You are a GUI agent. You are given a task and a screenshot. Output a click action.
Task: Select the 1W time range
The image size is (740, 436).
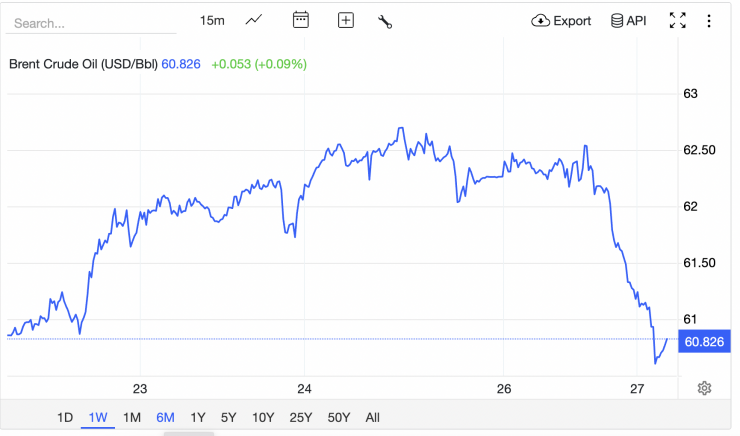(98, 417)
